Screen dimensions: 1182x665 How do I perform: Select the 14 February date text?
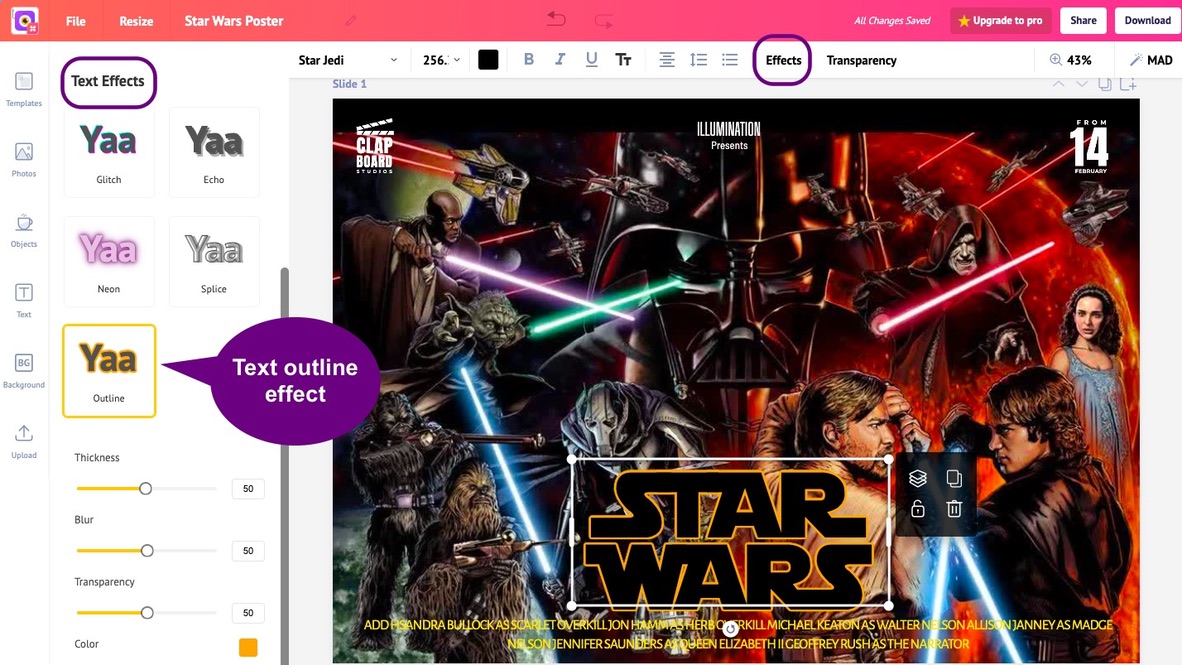point(1089,146)
